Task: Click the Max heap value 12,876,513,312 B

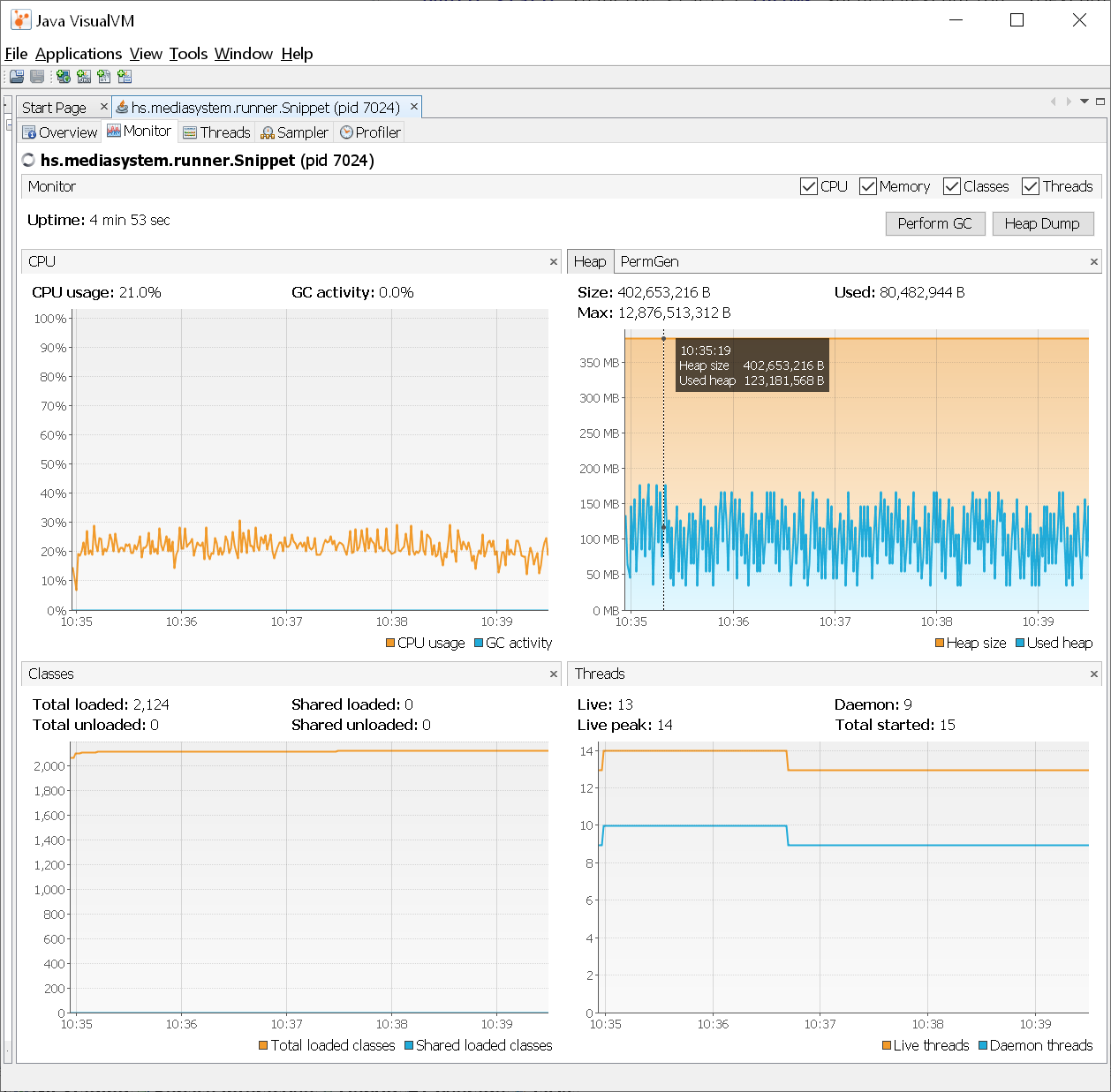Action: point(675,313)
